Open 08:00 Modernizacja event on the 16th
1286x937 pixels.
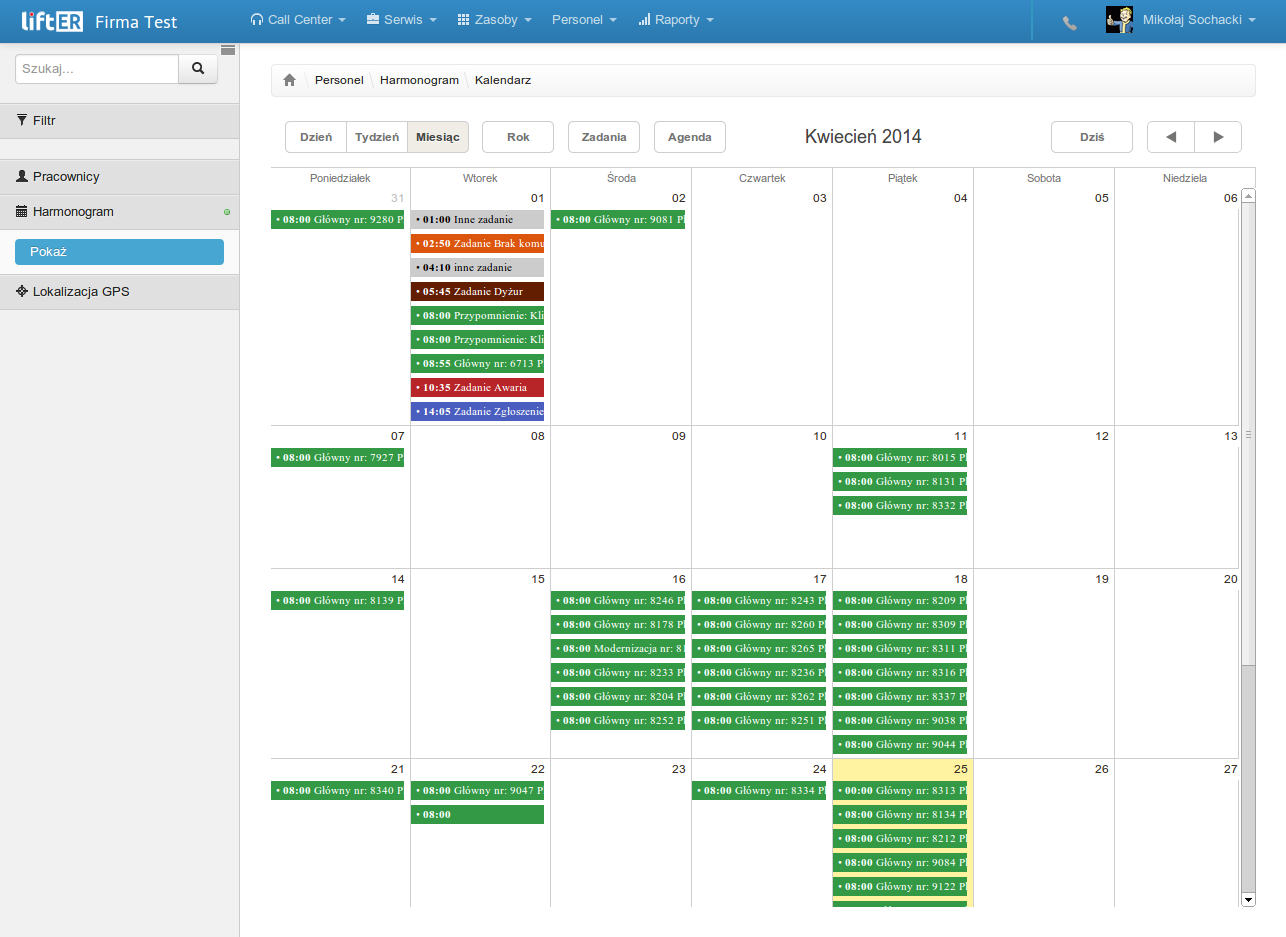[618, 648]
